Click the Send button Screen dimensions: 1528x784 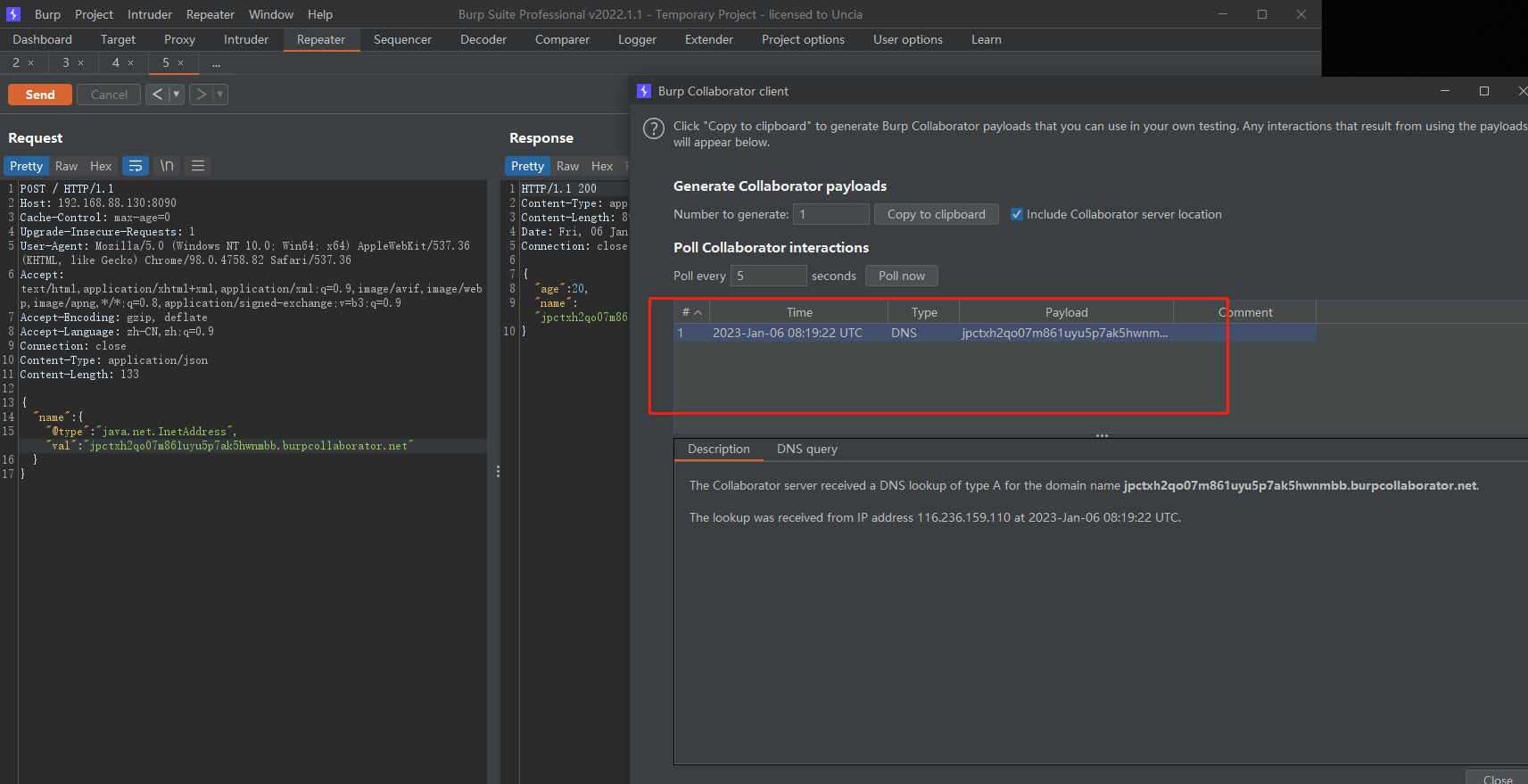pos(40,95)
